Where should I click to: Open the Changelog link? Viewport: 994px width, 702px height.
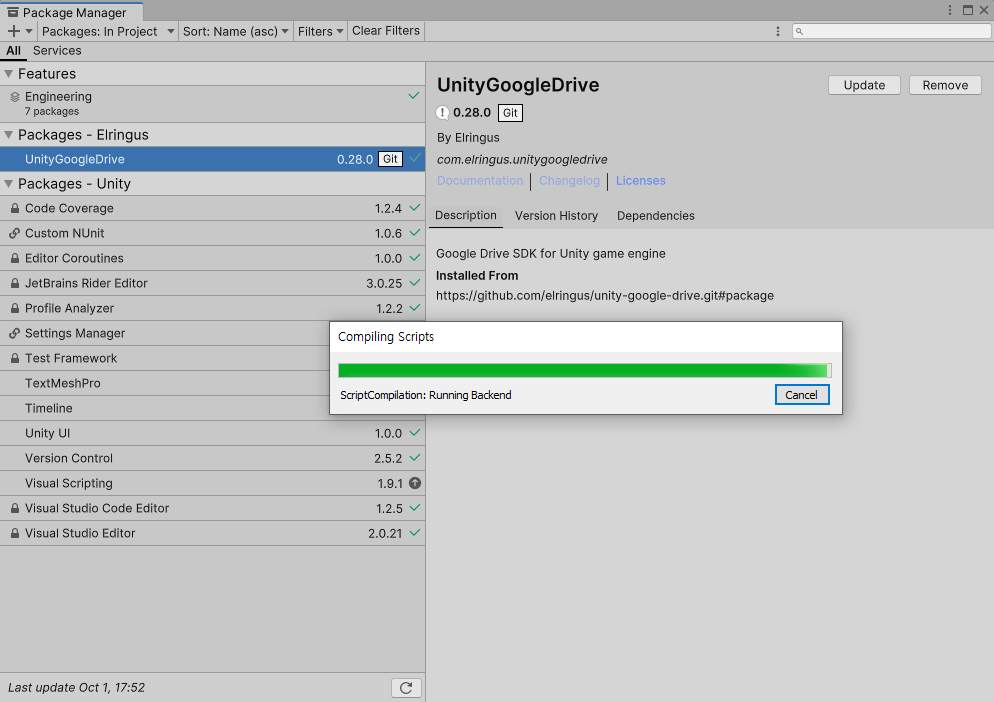569,181
